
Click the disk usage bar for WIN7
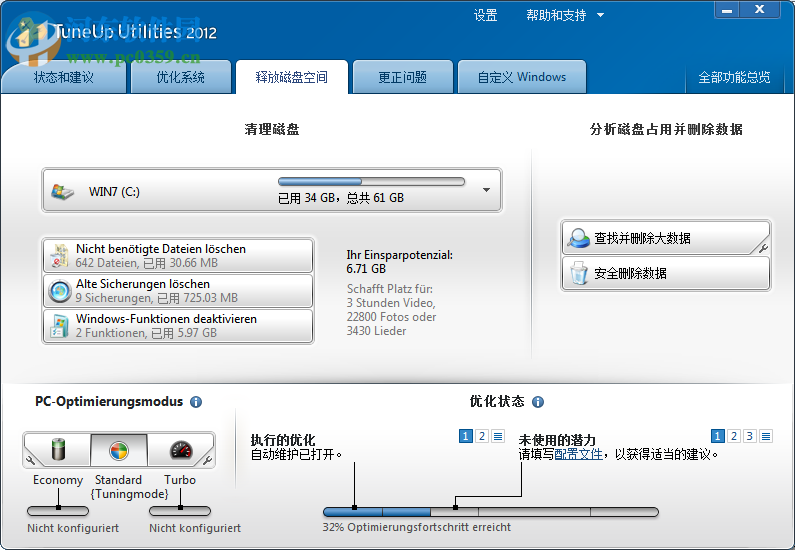tap(371, 181)
